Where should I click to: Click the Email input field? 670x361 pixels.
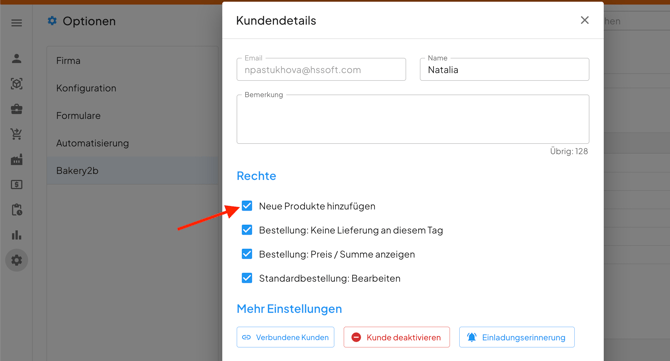321,70
